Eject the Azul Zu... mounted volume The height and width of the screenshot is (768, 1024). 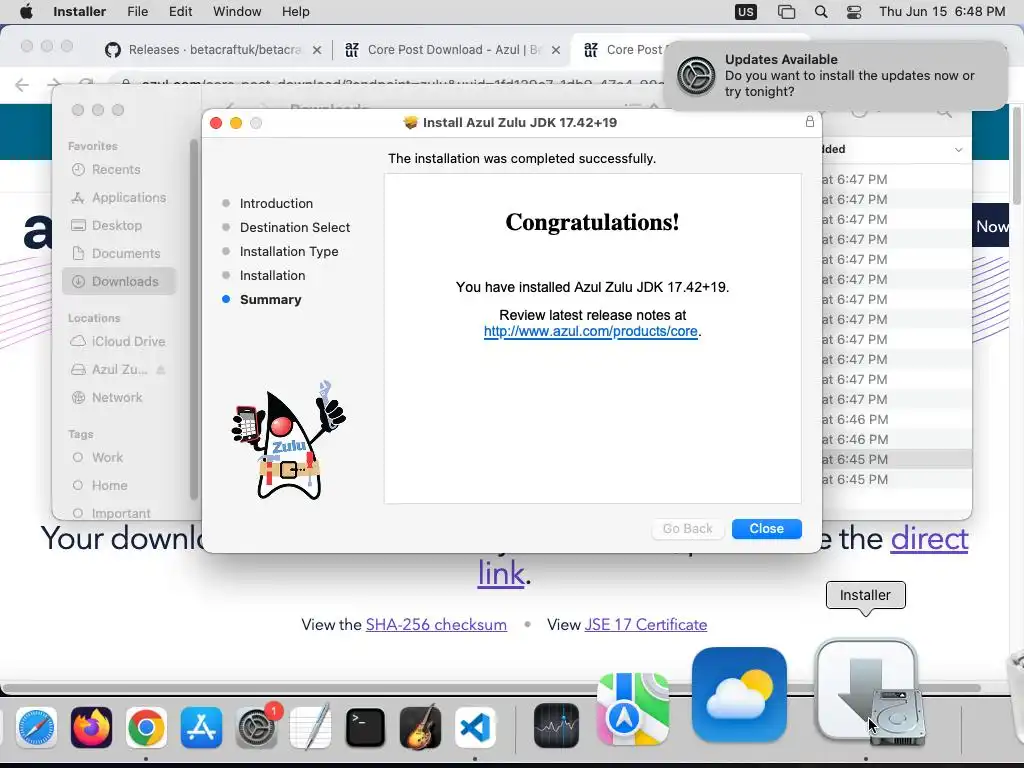point(161,370)
